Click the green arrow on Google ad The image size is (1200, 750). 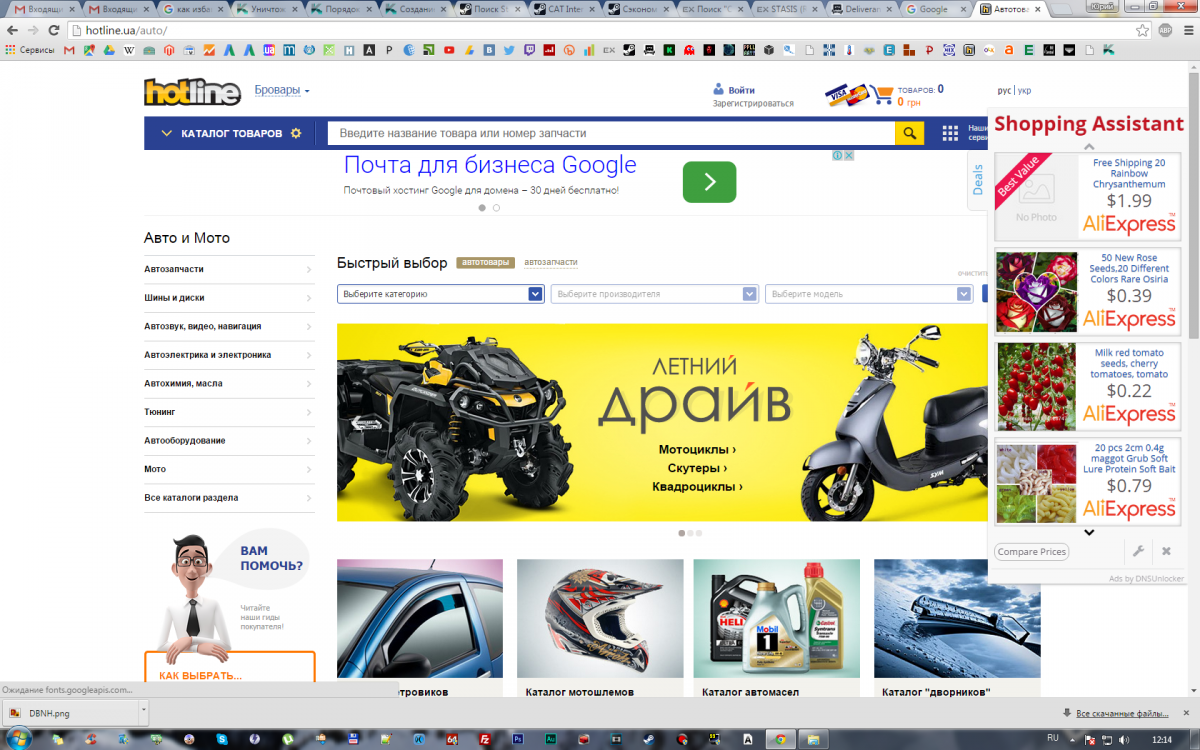point(709,182)
